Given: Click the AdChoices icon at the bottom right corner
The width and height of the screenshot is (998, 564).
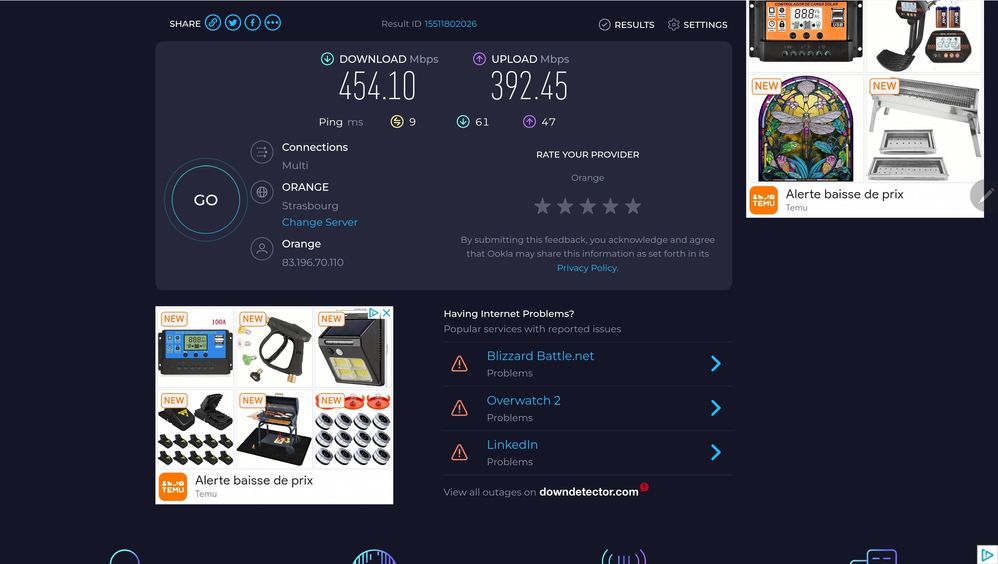Looking at the screenshot, I should point(987,554).
